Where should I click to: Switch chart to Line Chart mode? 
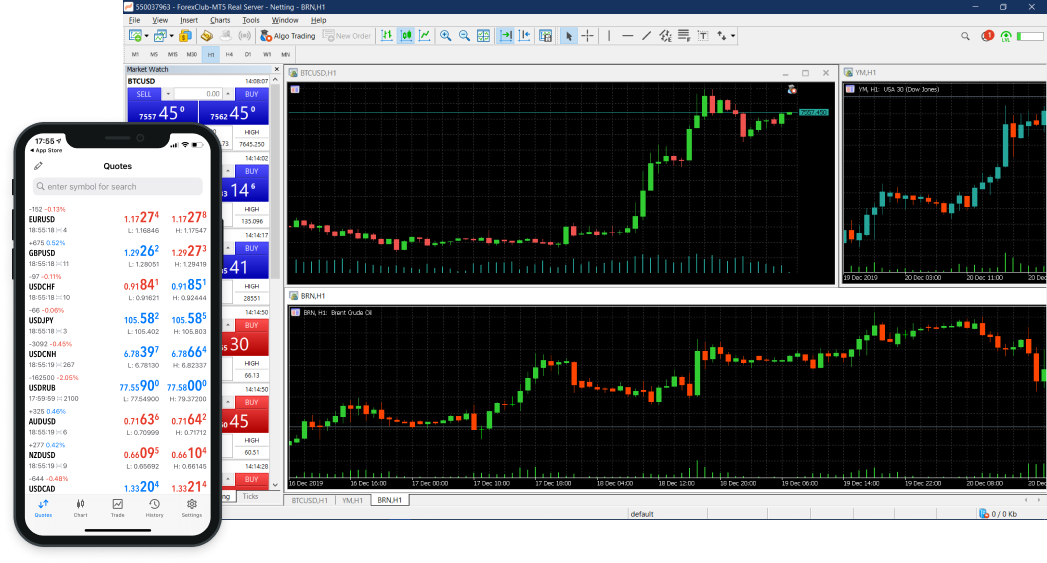coord(424,36)
